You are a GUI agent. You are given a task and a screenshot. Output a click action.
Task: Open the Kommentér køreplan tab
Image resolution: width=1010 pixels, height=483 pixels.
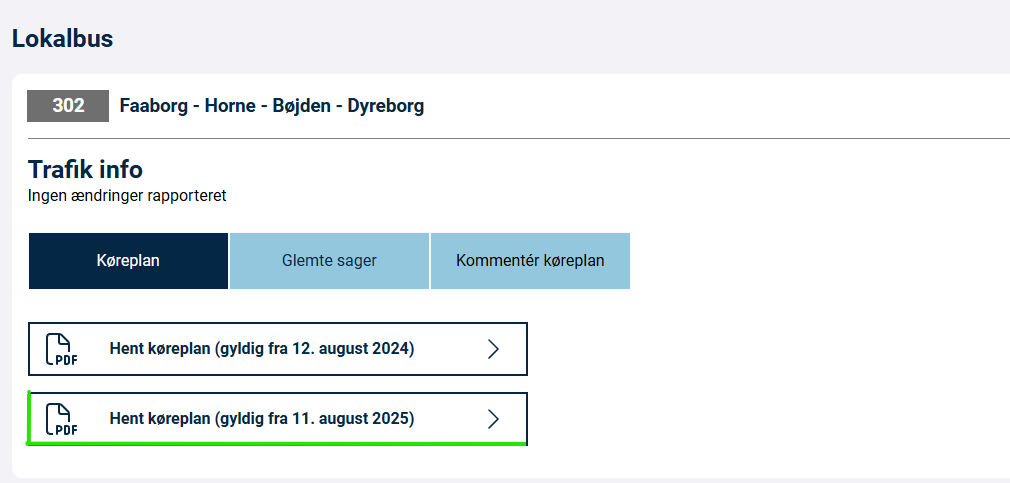(x=530, y=261)
